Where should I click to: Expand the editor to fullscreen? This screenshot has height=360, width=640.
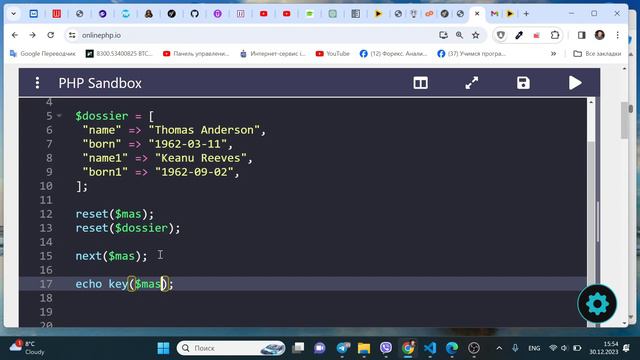[x=472, y=83]
